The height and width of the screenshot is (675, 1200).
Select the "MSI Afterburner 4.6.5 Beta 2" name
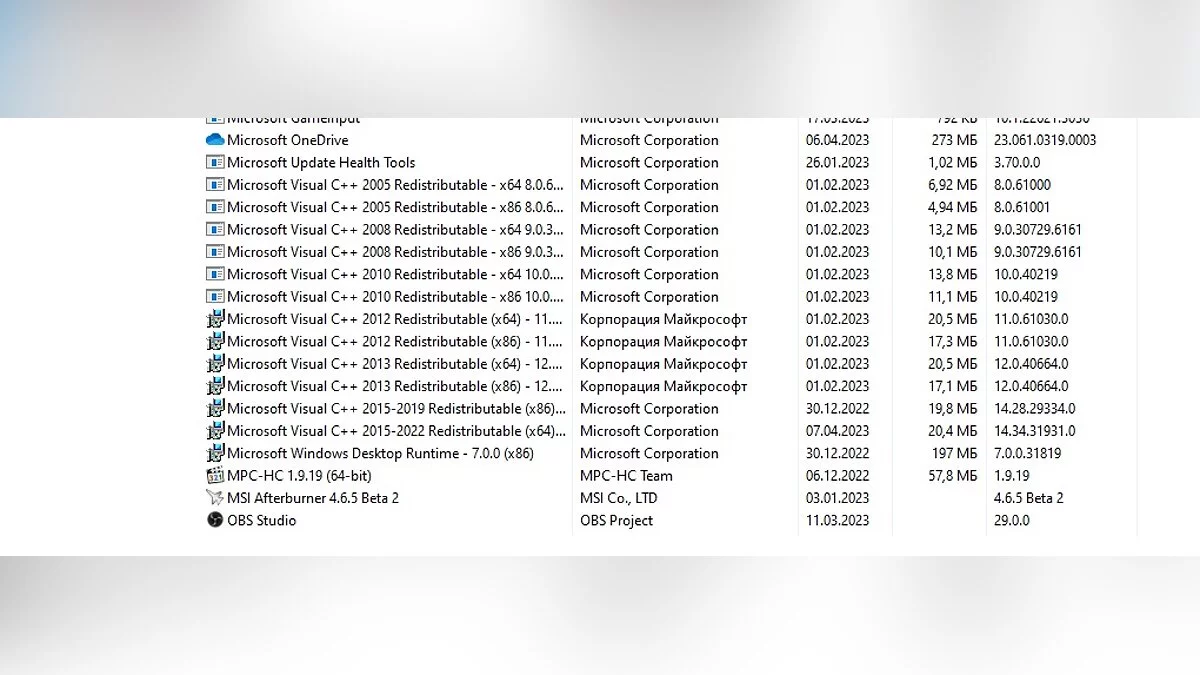313,498
